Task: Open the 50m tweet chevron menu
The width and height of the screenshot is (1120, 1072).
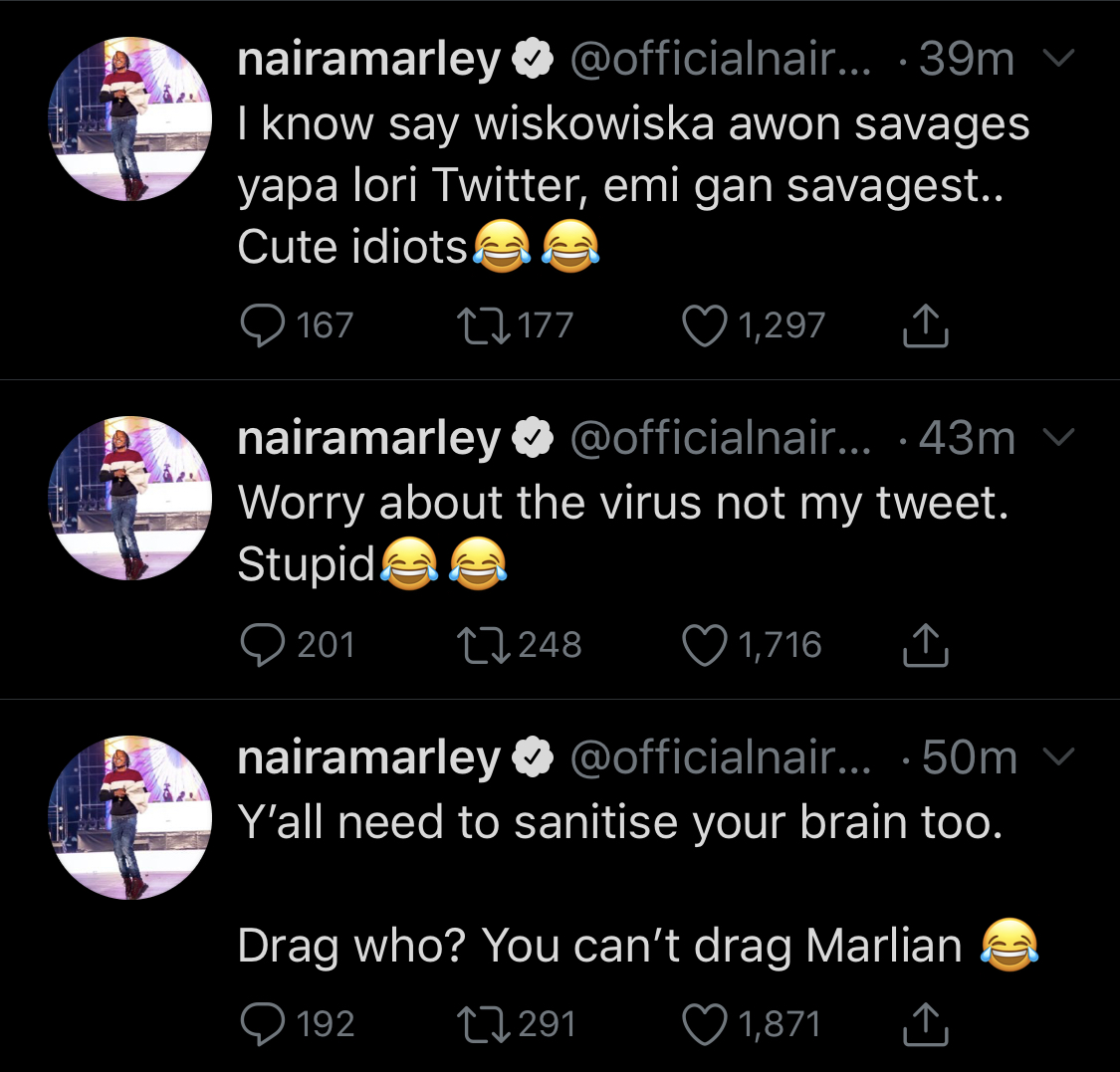Action: (1058, 755)
